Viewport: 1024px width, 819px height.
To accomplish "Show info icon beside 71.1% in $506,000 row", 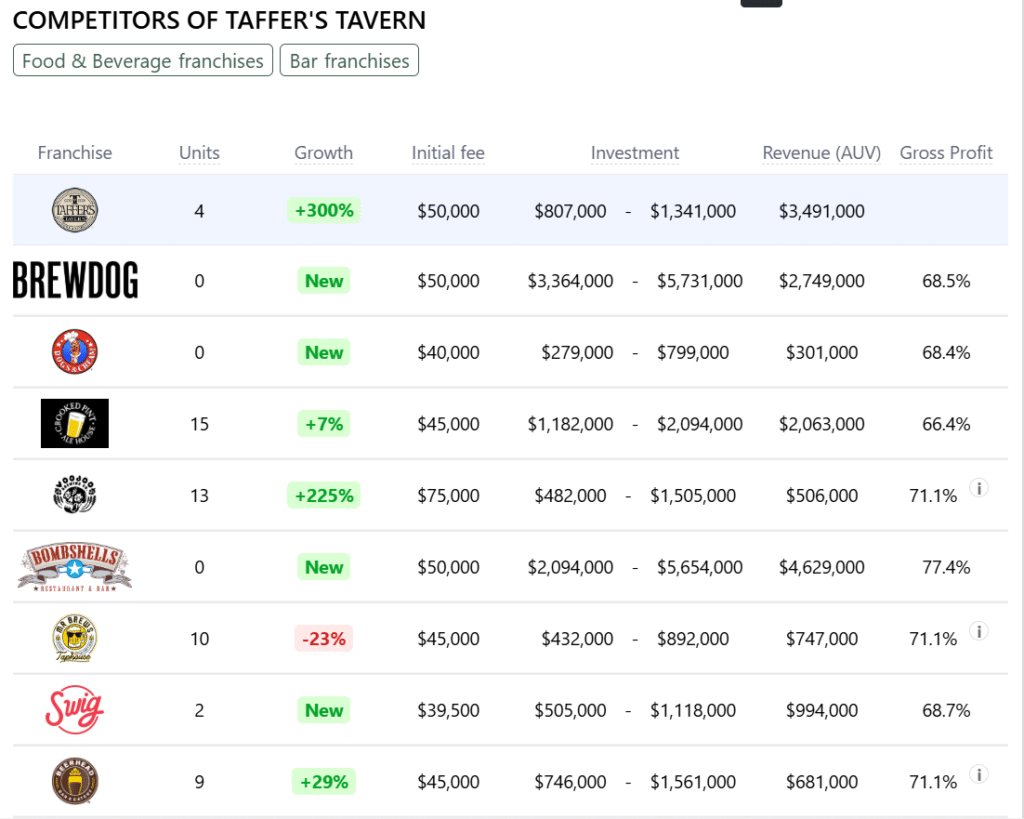I will (978, 488).
